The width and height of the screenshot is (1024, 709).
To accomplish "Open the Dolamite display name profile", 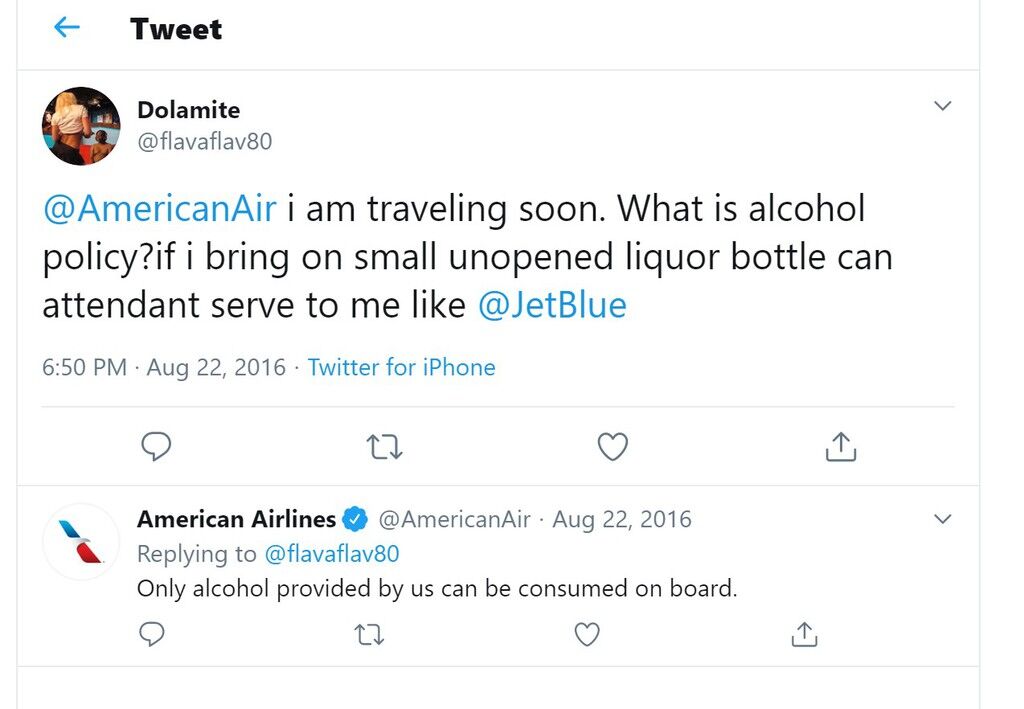I will (x=189, y=110).
